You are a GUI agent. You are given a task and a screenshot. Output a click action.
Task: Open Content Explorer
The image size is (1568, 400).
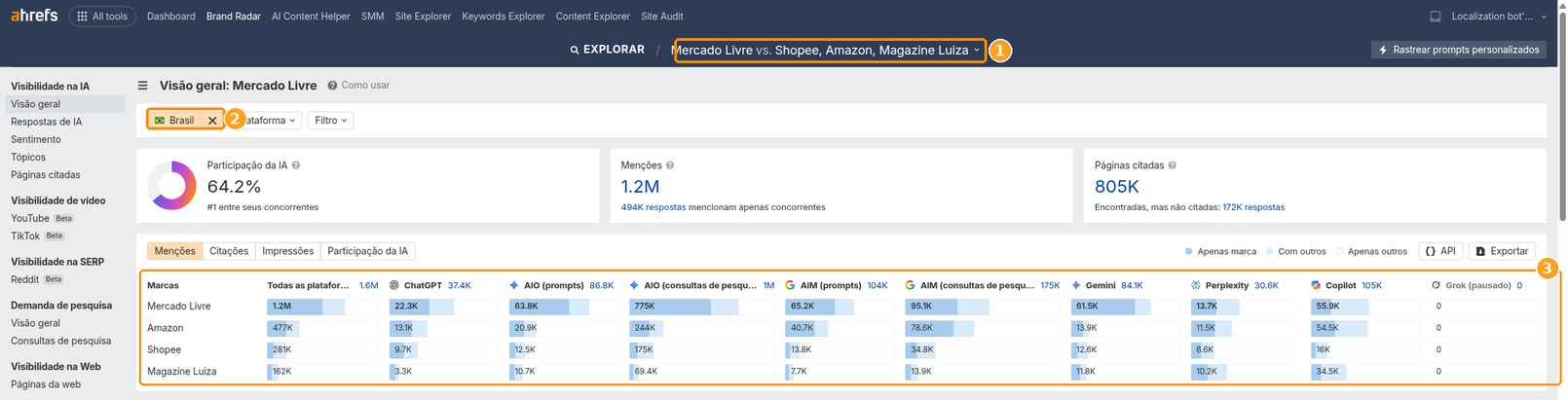(593, 17)
